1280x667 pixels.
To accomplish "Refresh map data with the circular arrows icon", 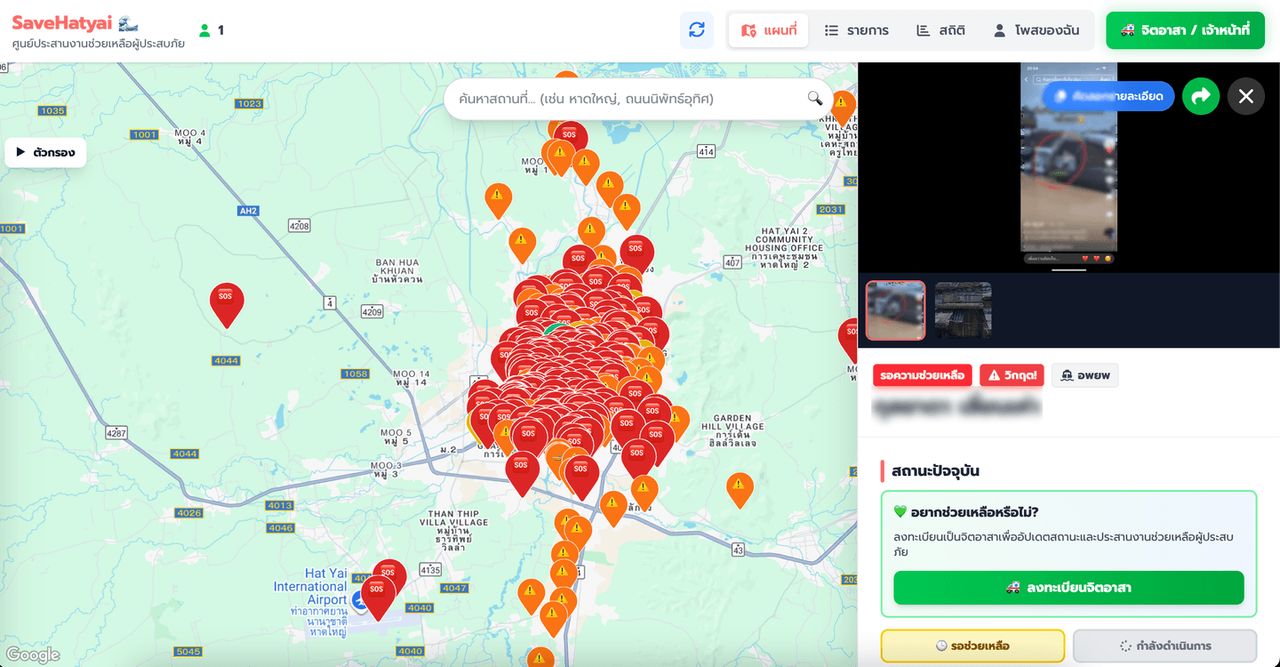I will [697, 30].
